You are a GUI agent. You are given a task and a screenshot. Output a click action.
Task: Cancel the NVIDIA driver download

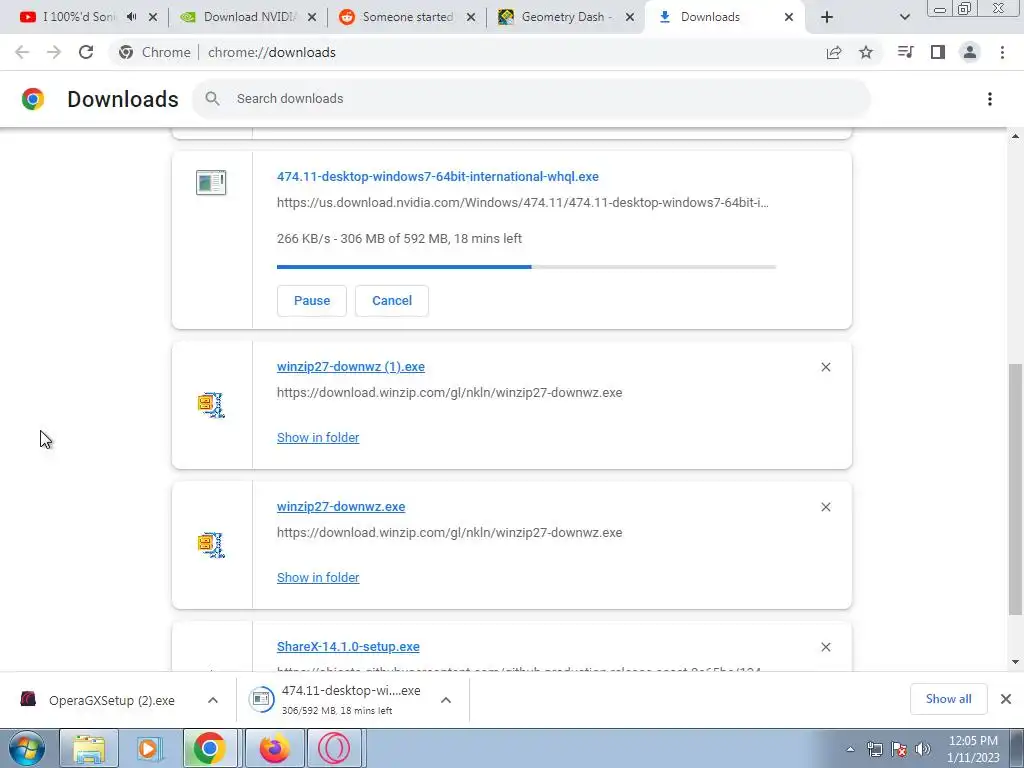pos(392,300)
